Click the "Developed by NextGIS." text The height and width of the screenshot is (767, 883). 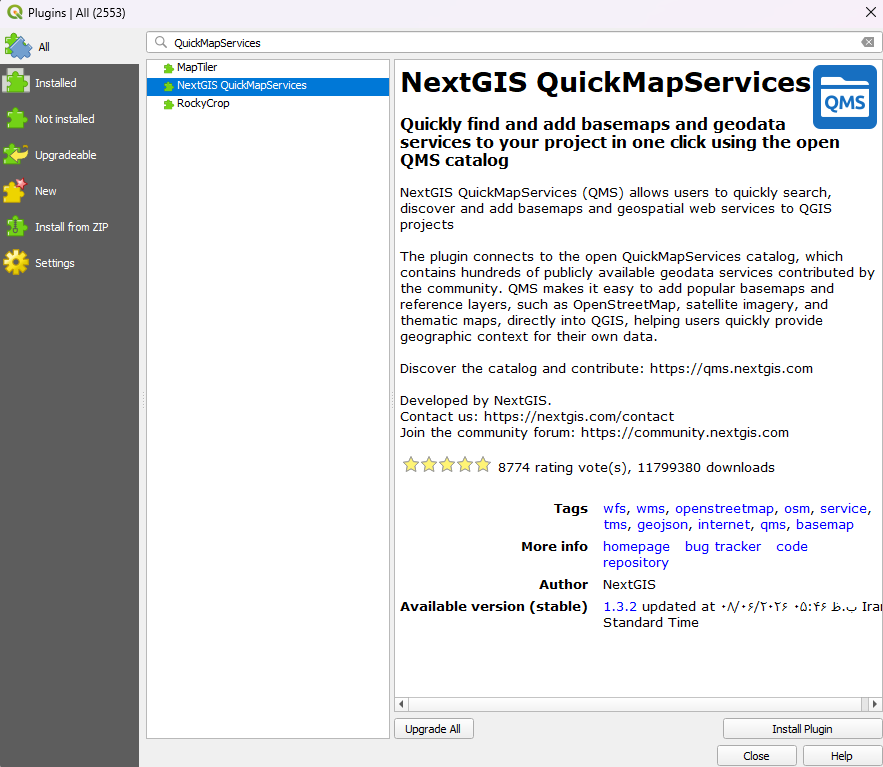pyautogui.click(x=475, y=400)
